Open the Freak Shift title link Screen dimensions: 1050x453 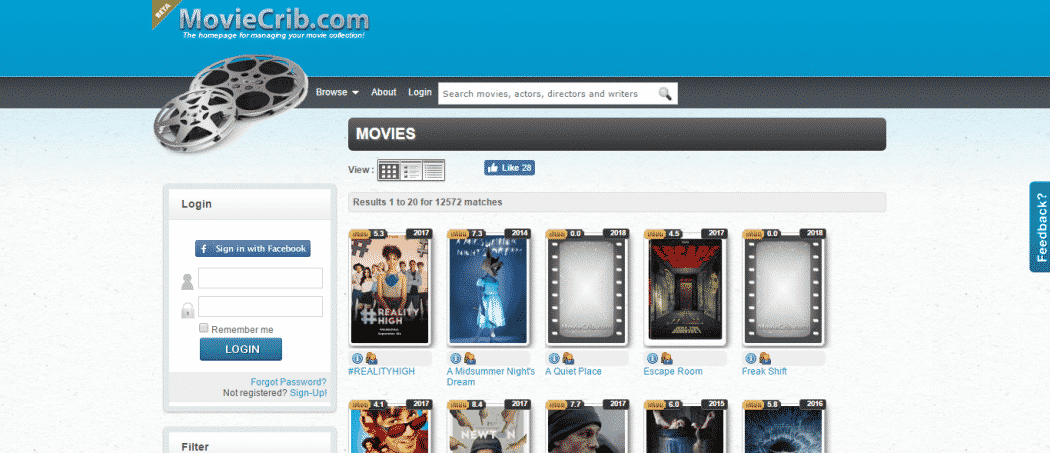765,371
